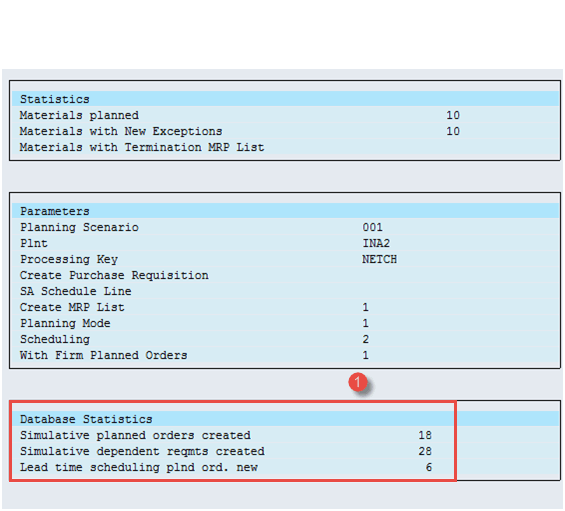The image size is (565, 511).
Task: Click Create MRP List value 1
Action: pyautogui.click(x=365, y=307)
